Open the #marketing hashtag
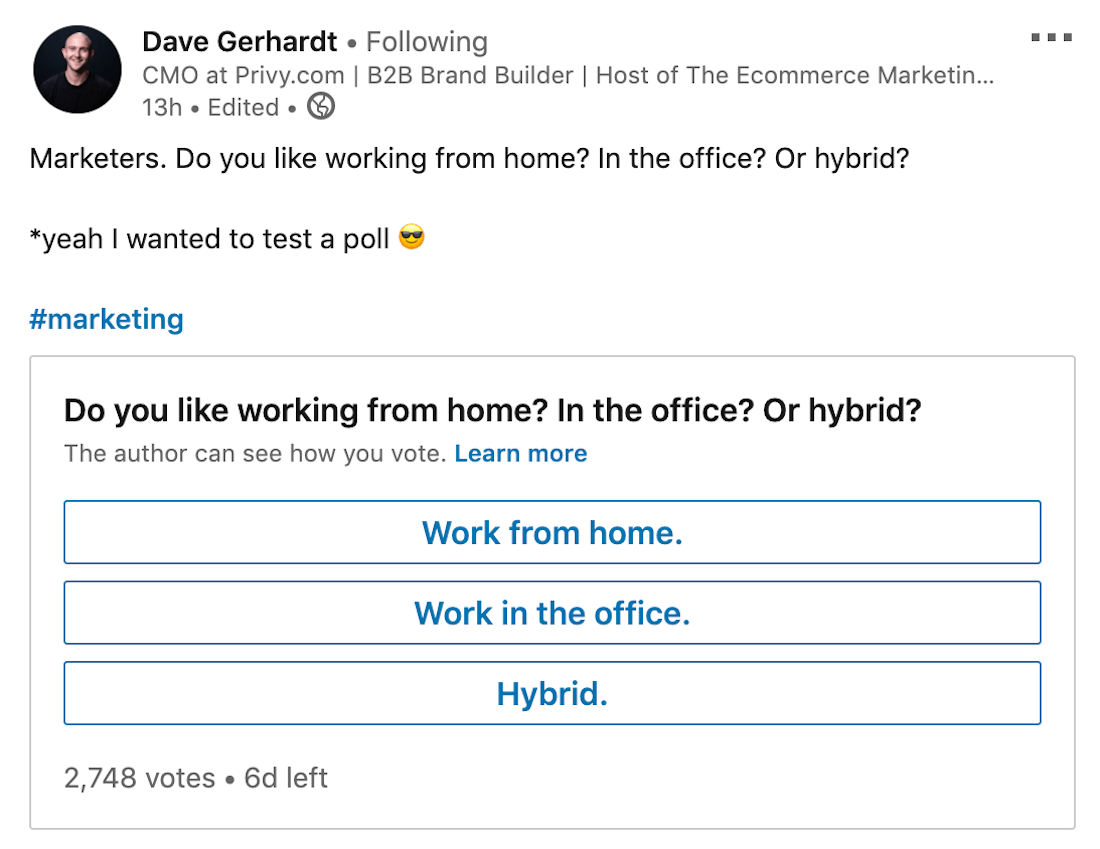Viewport: 1100px width, 849px height. (x=107, y=320)
